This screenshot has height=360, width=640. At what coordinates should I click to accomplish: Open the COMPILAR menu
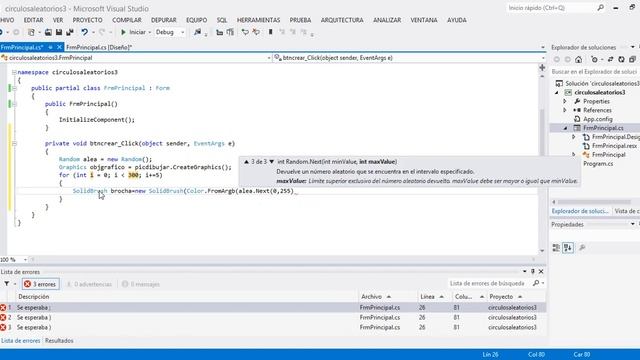click(x=127, y=20)
